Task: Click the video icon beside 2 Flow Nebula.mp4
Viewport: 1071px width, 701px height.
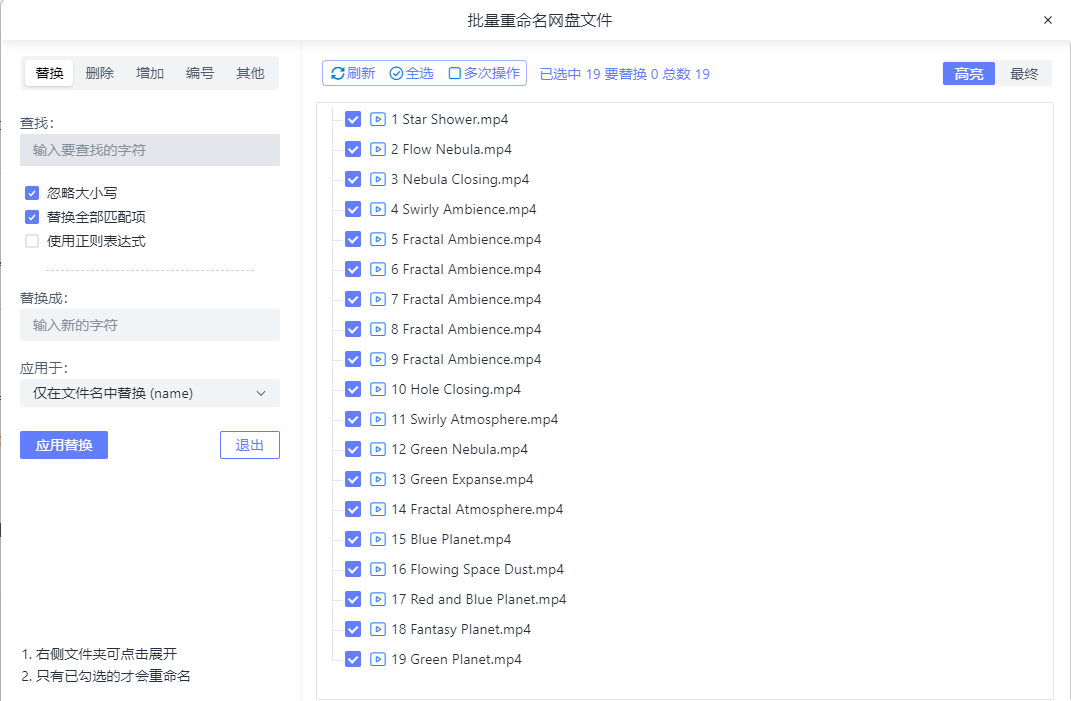Action: pos(378,150)
